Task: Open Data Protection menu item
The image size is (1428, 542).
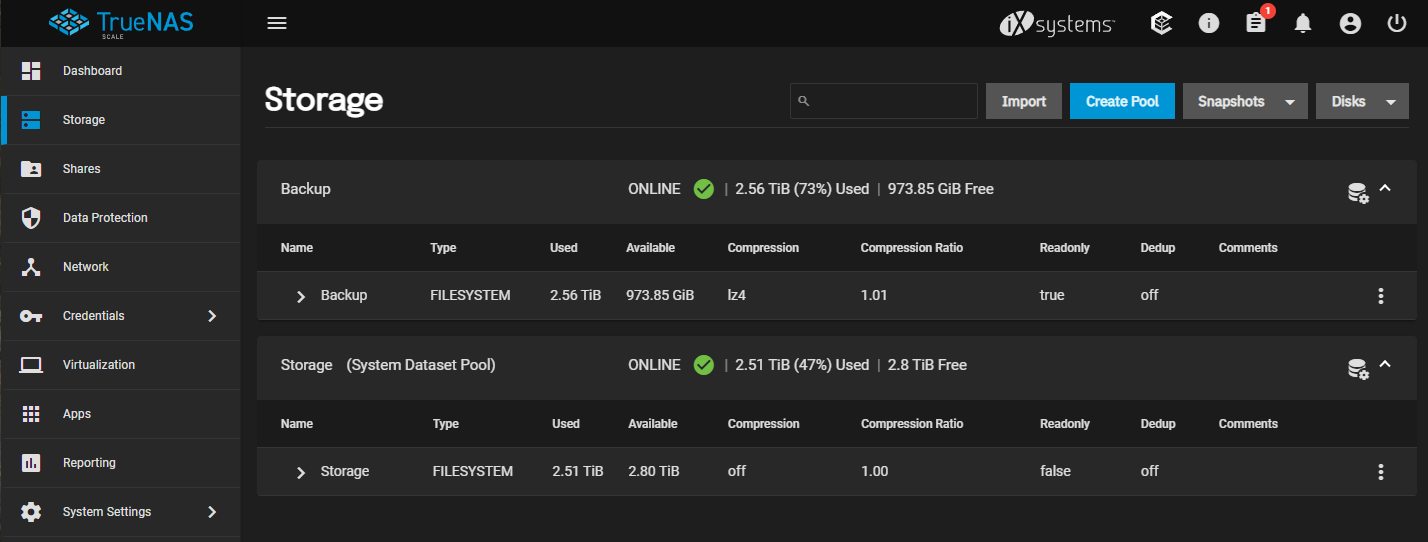Action: point(121,218)
